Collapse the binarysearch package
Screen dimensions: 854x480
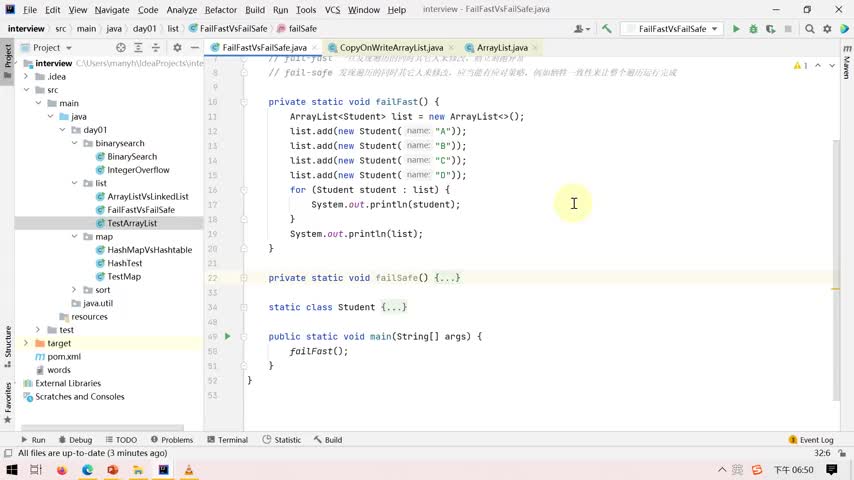[74, 143]
